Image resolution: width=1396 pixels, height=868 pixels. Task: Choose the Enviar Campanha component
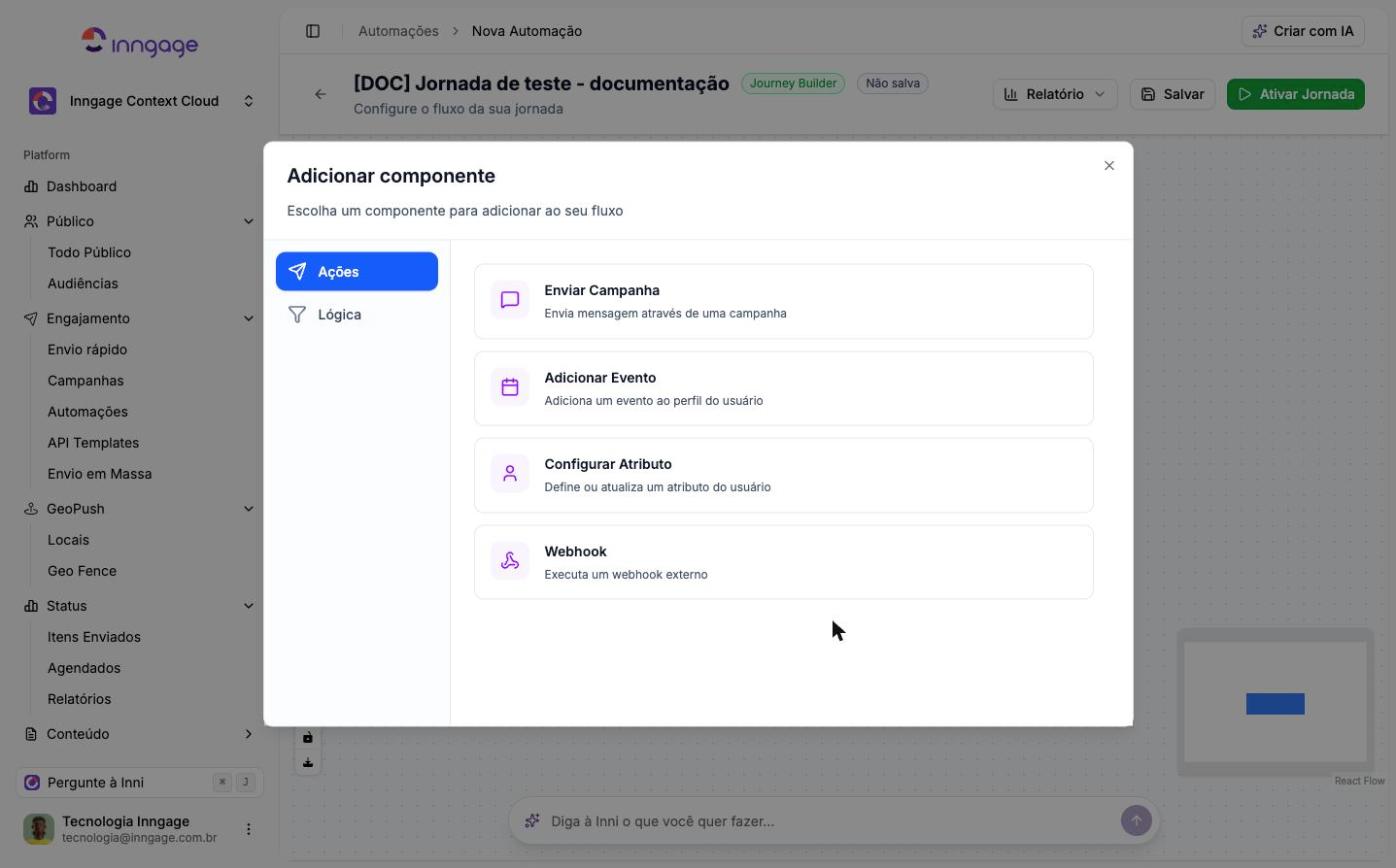pos(784,301)
